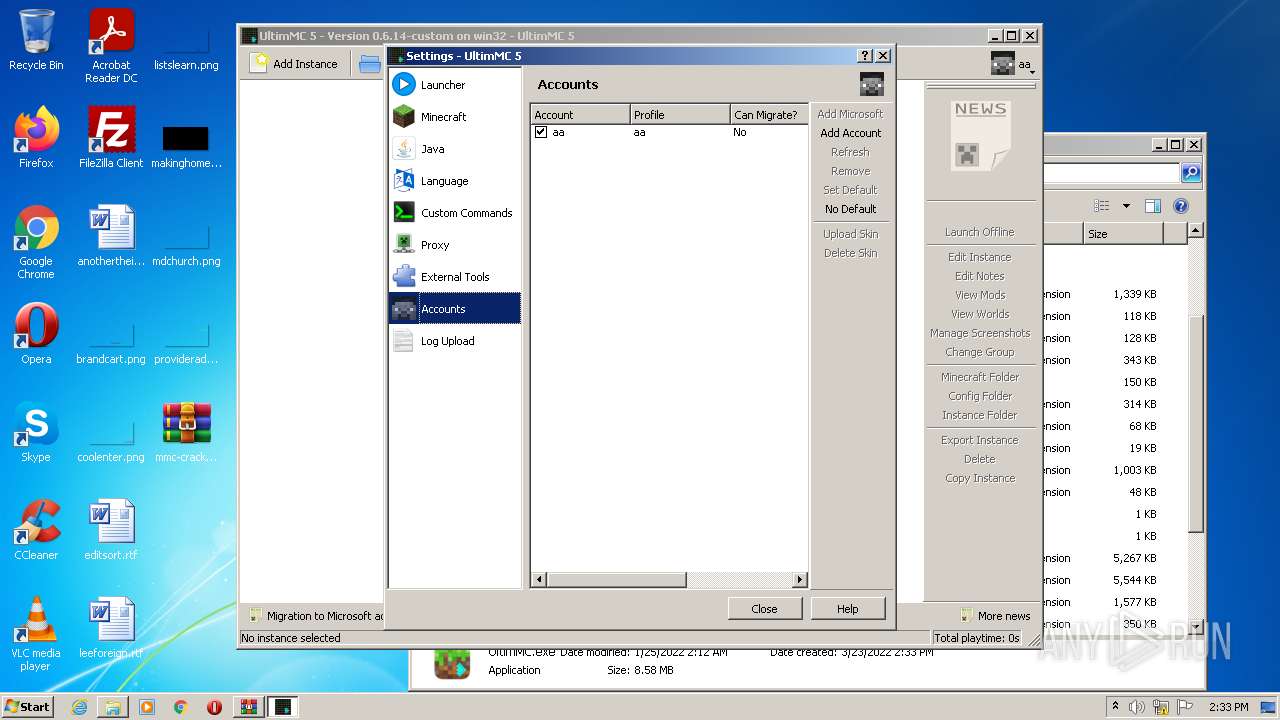
Task: Open the view options dropdown in Explorer
Action: (1126, 206)
